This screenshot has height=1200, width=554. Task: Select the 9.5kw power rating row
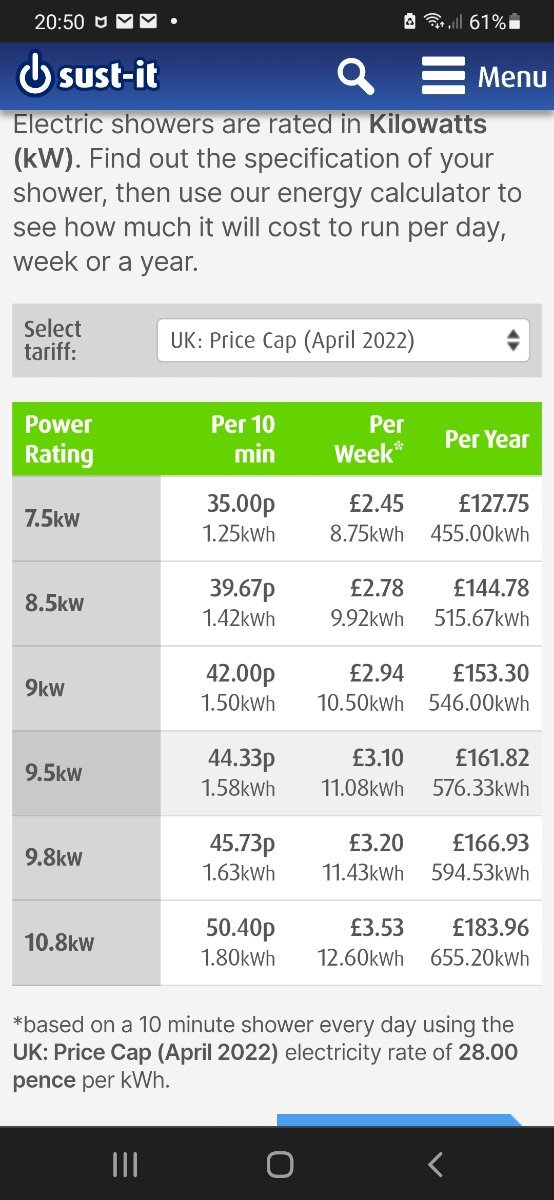(277, 773)
